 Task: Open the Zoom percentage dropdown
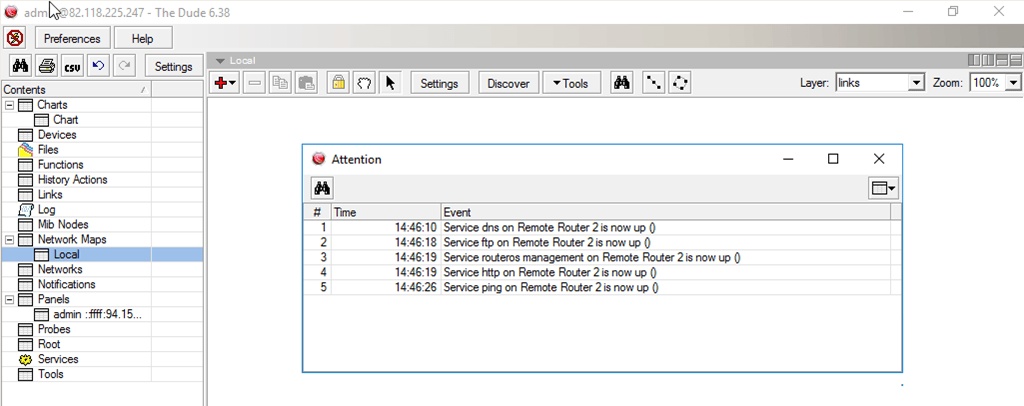coord(1013,83)
